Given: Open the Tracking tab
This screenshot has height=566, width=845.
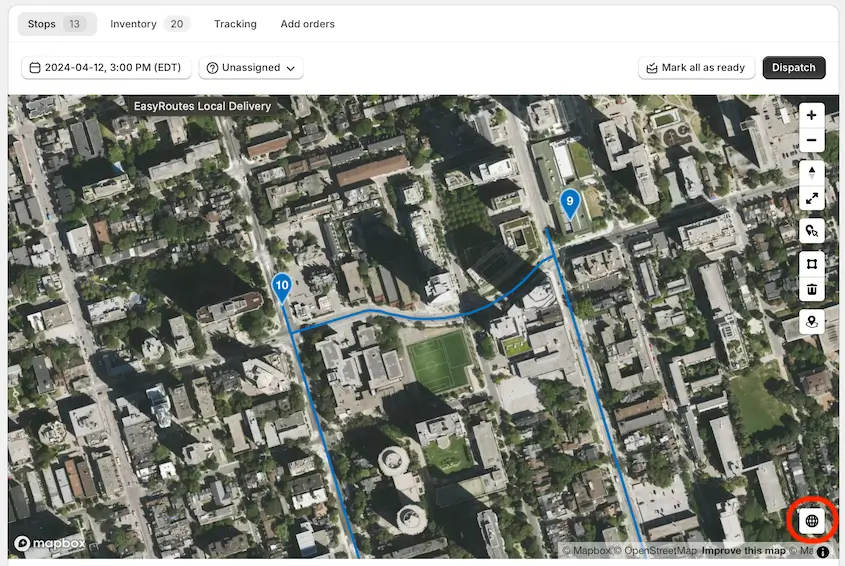Looking at the screenshot, I should [x=236, y=24].
